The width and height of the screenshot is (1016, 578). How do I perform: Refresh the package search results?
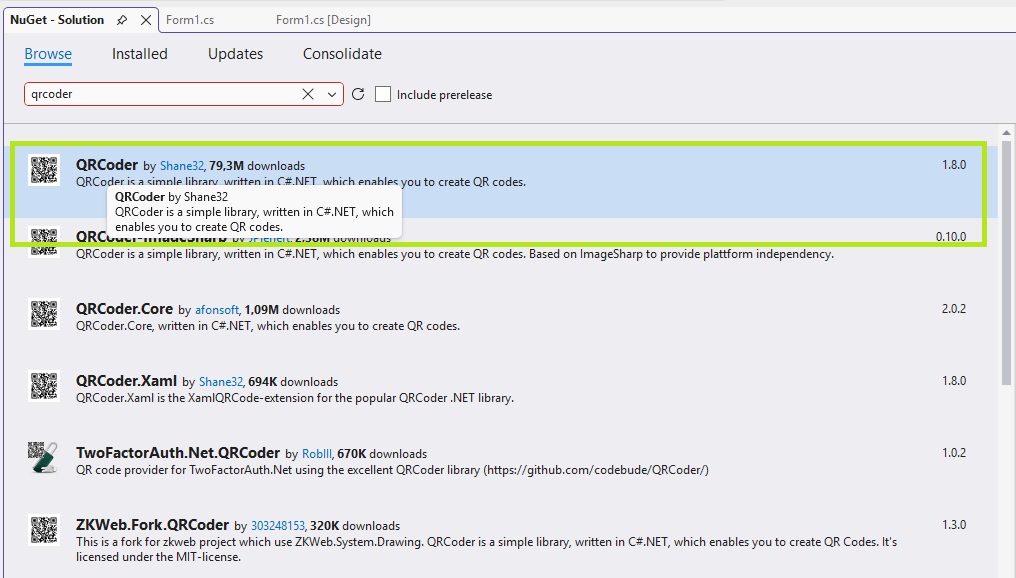358,95
